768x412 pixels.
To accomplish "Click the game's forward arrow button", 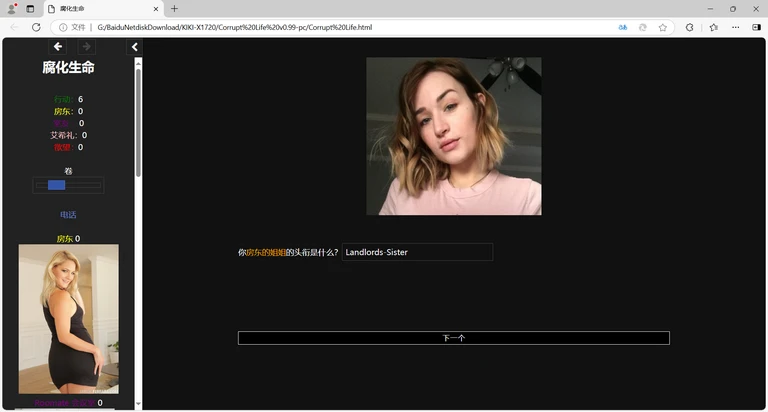I will (86, 47).
